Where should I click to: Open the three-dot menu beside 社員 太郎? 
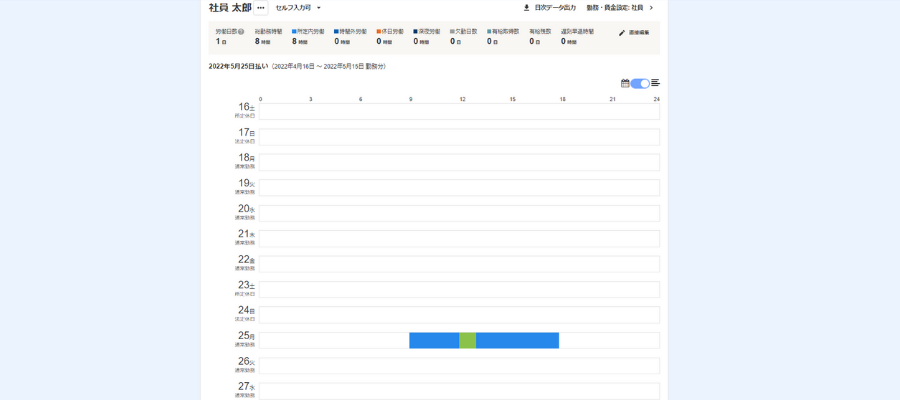click(261, 8)
